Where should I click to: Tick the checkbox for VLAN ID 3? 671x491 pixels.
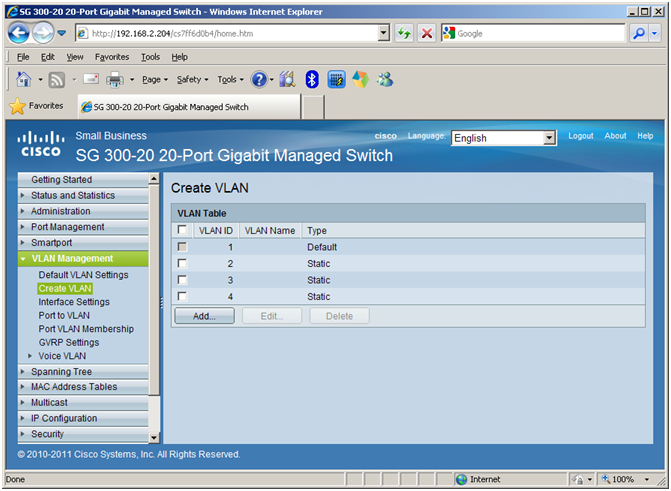point(182,280)
